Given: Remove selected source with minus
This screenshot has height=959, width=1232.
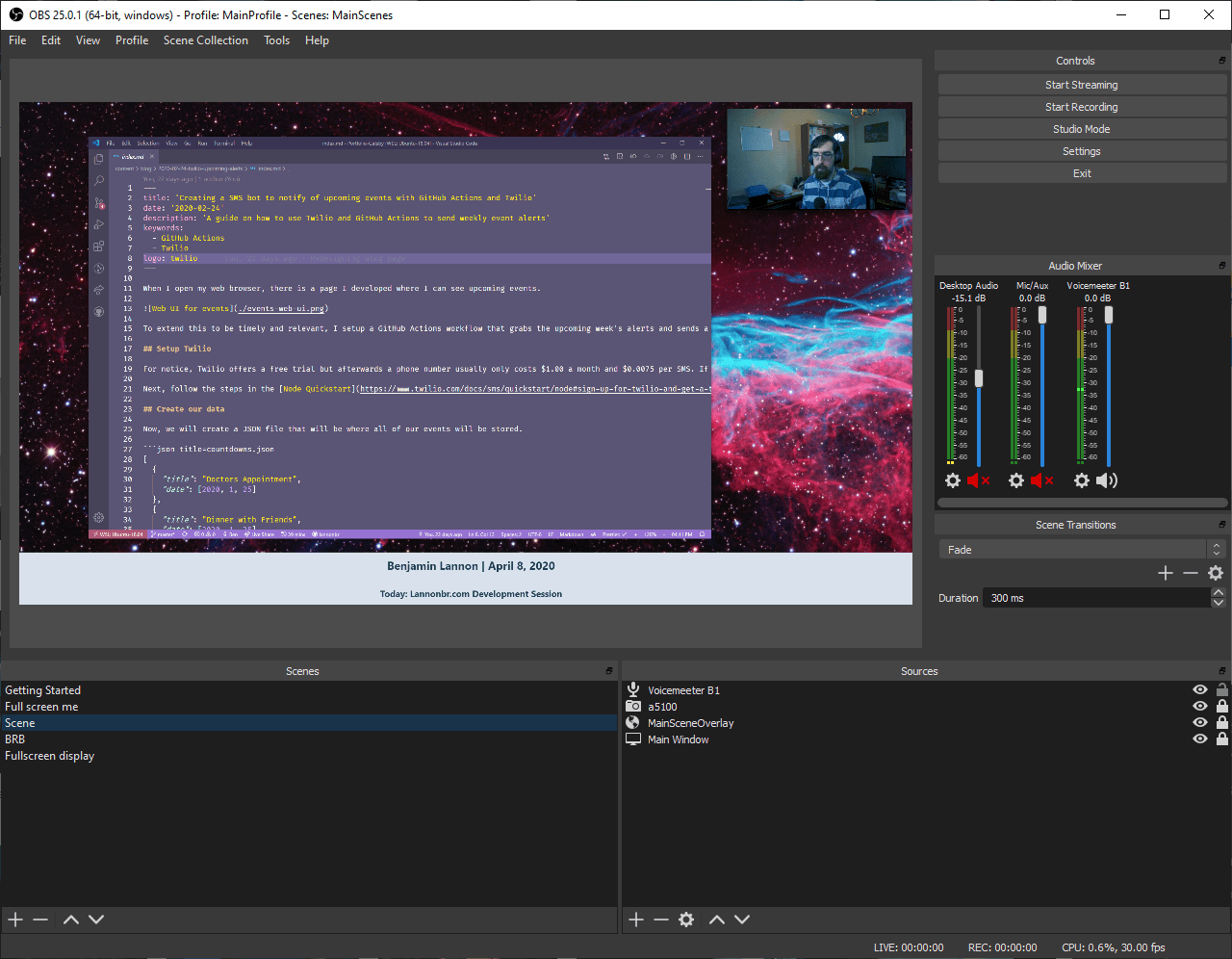Looking at the screenshot, I should tap(661, 920).
